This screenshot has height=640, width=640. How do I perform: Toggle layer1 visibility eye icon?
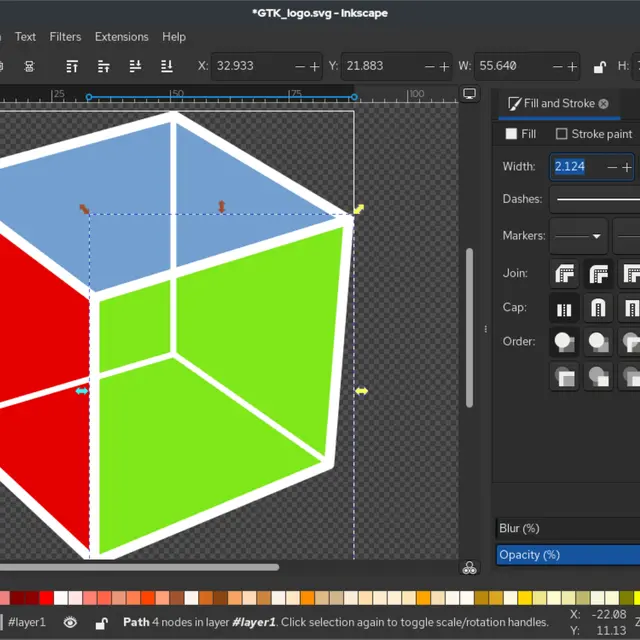pyautogui.click(x=70, y=622)
